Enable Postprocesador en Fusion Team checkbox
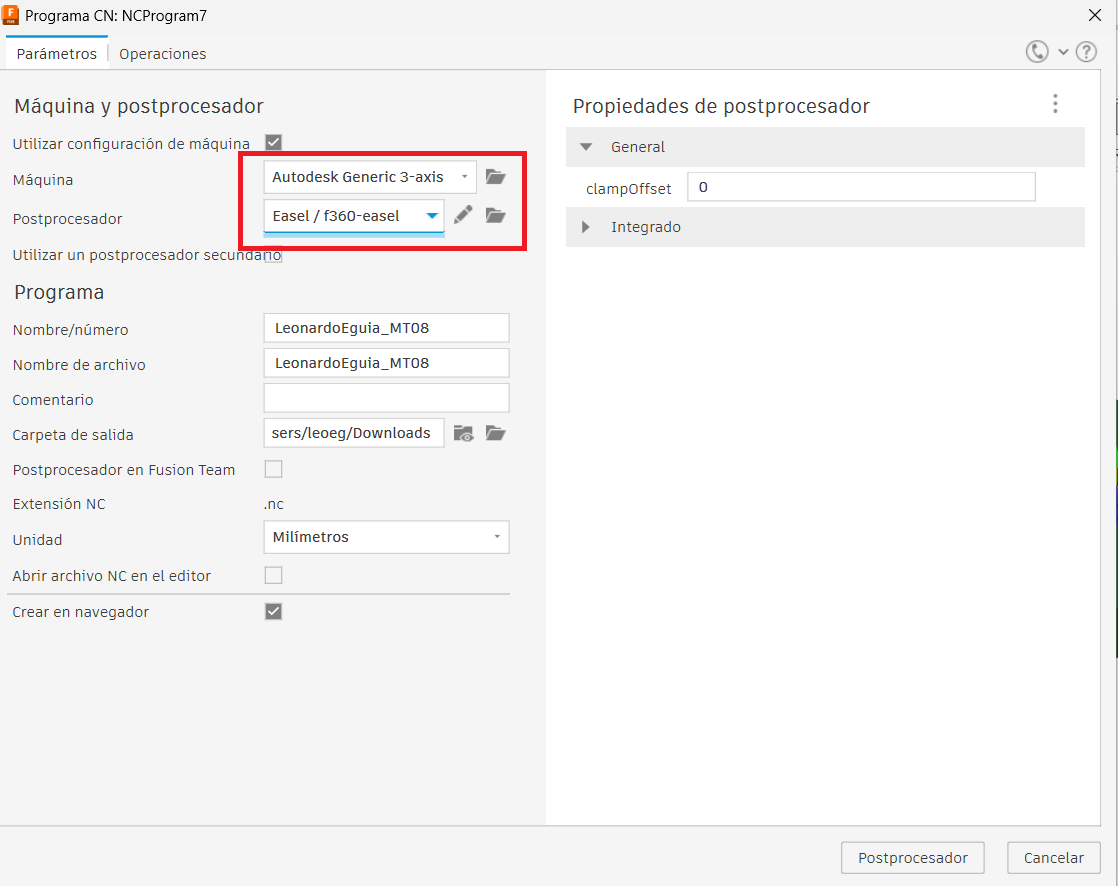The width and height of the screenshot is (1118, 886). pyautogui.click(x=274, y=469)
